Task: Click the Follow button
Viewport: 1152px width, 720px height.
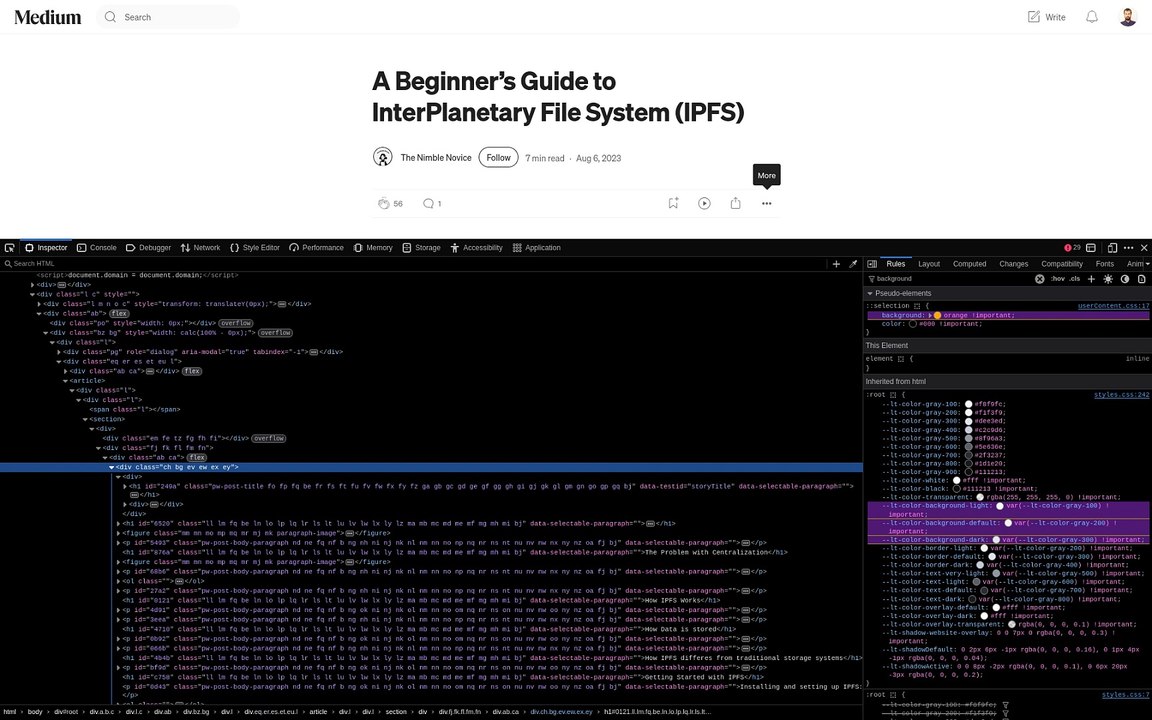Action: 498,157
